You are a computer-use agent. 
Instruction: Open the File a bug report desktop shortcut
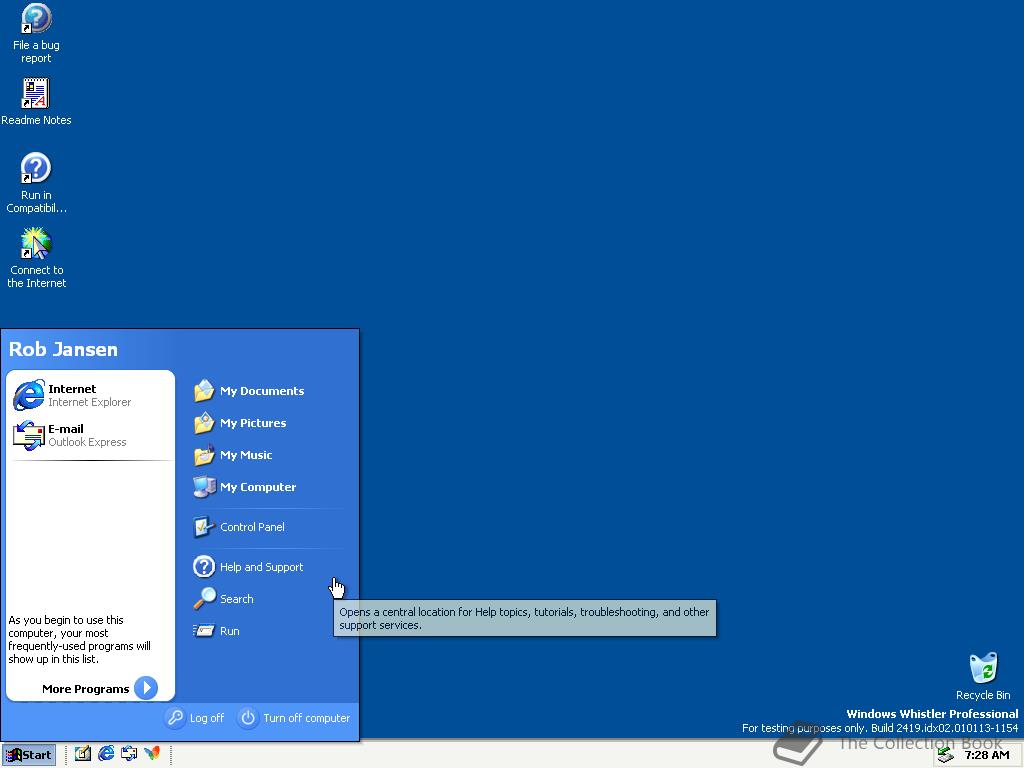pos(36,33)
